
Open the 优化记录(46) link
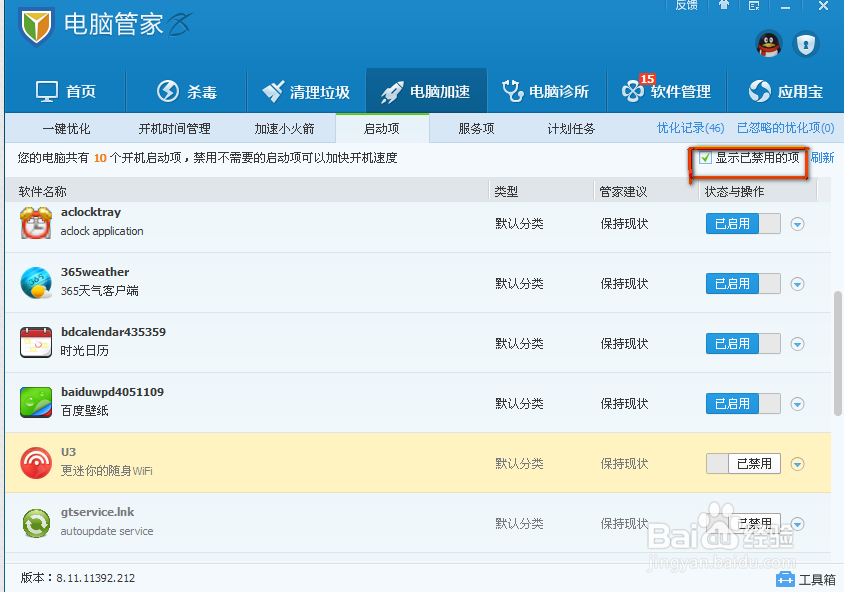coord(691,128)
